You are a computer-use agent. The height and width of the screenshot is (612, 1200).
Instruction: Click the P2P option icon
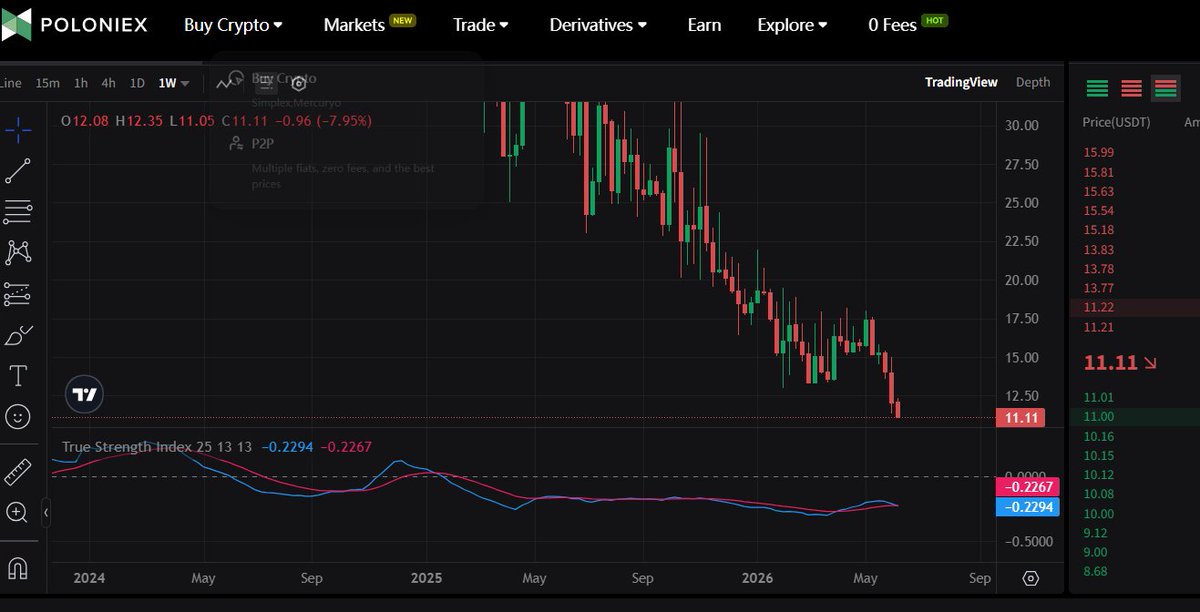(235, 143)
